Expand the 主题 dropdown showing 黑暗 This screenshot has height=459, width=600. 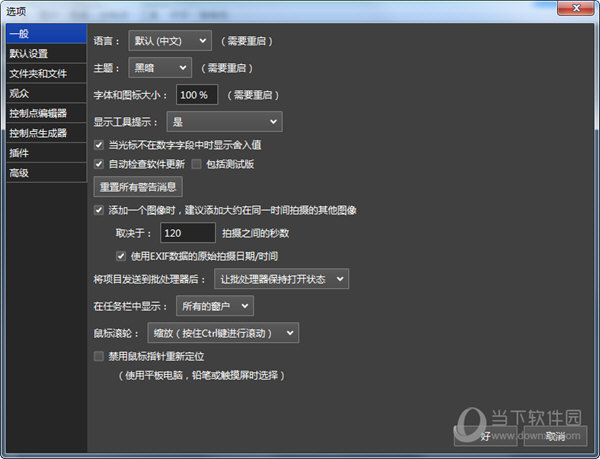pos(160,68)
